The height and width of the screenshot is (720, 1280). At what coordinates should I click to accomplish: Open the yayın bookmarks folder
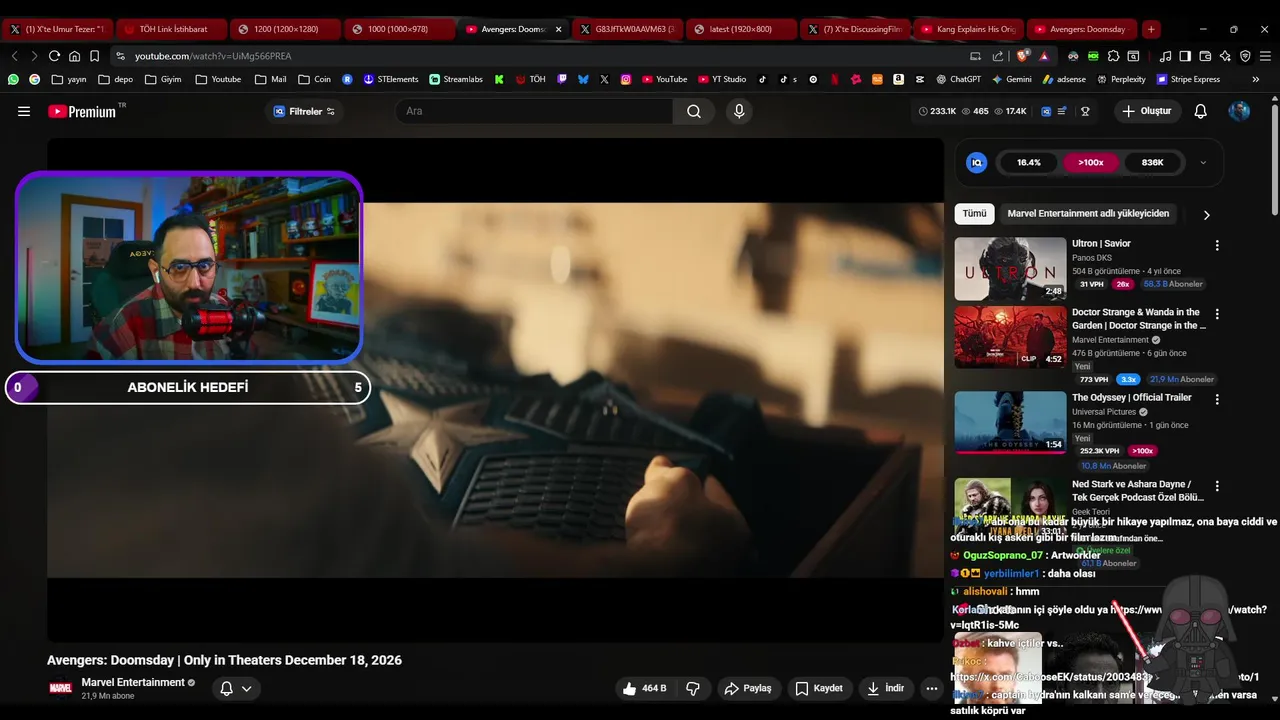tap(68, 79)
